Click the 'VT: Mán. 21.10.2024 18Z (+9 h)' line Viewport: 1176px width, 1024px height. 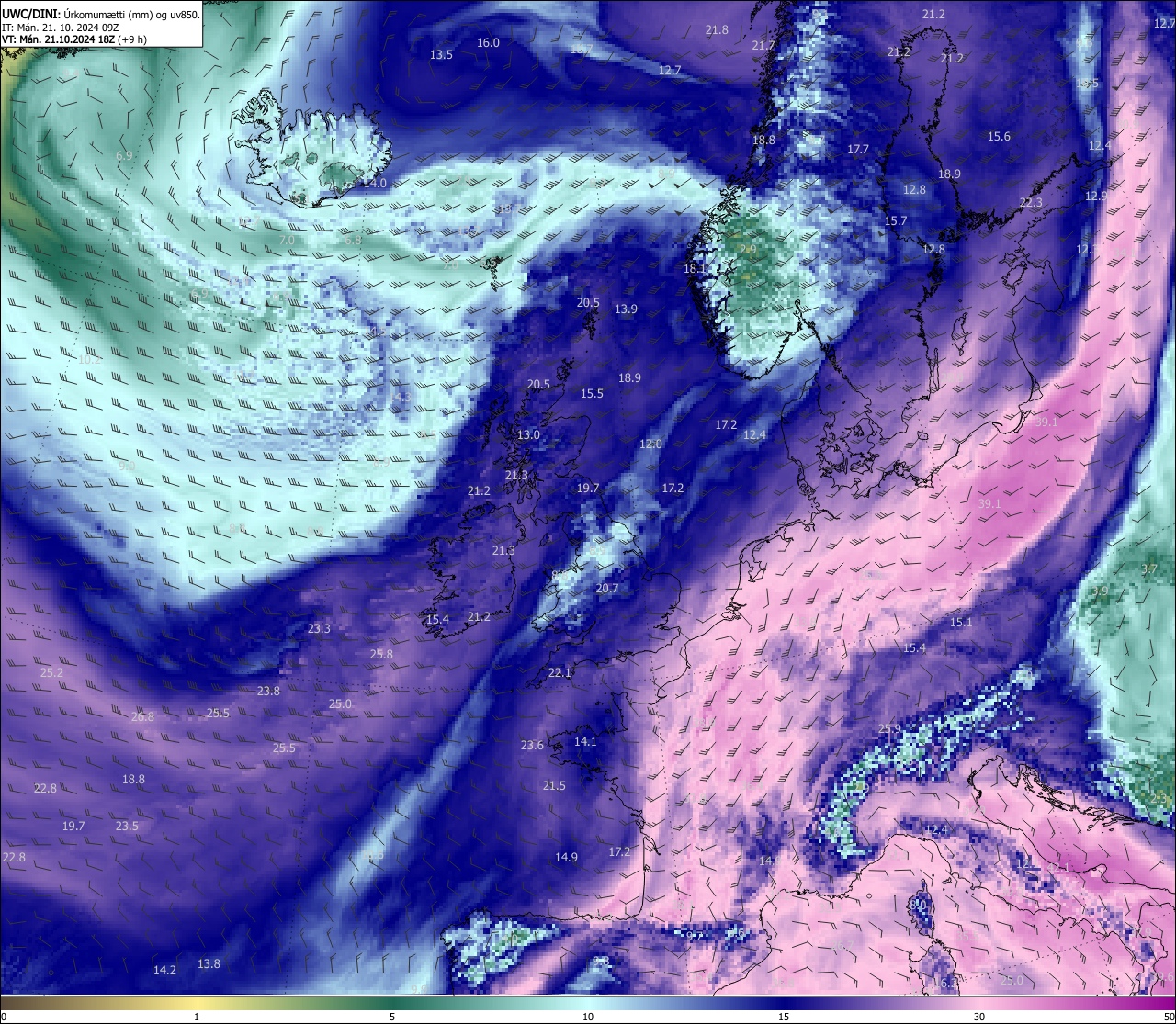tap(74, 39)
